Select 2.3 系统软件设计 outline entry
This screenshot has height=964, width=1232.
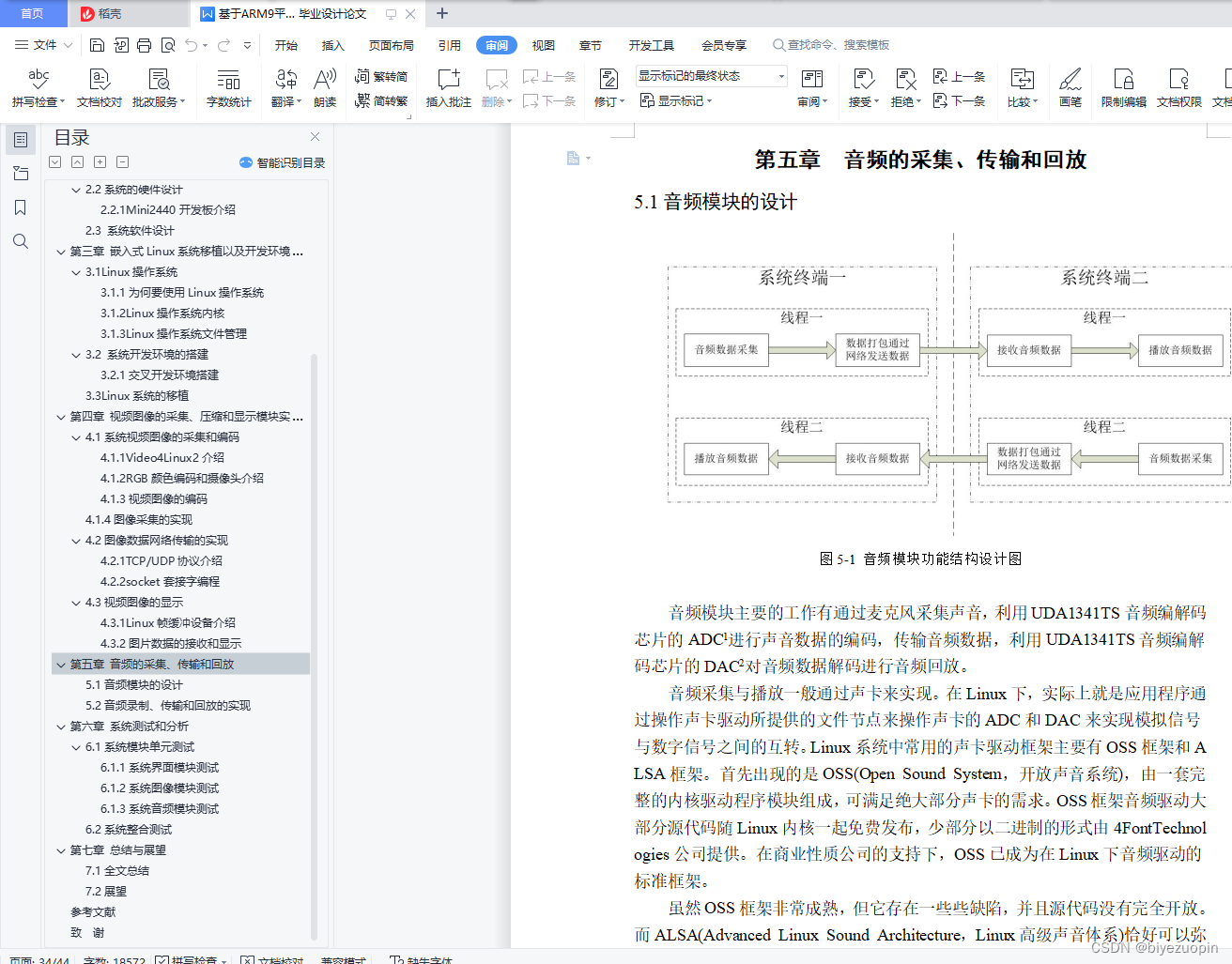pos(130,231)
